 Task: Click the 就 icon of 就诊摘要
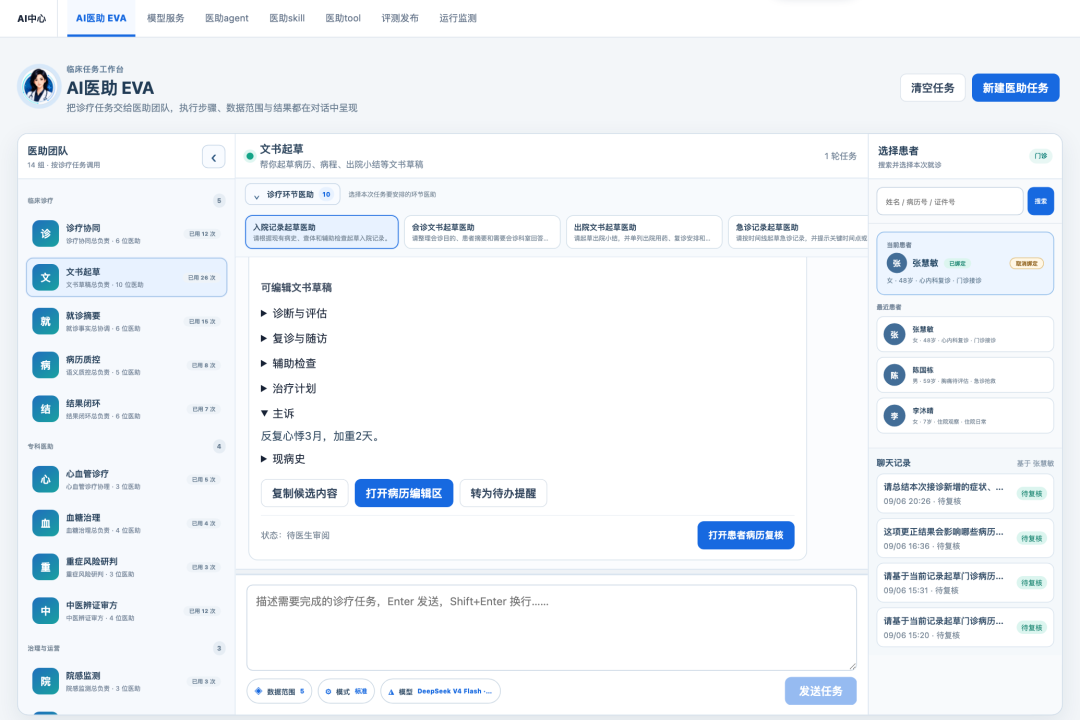pos(45,321)
